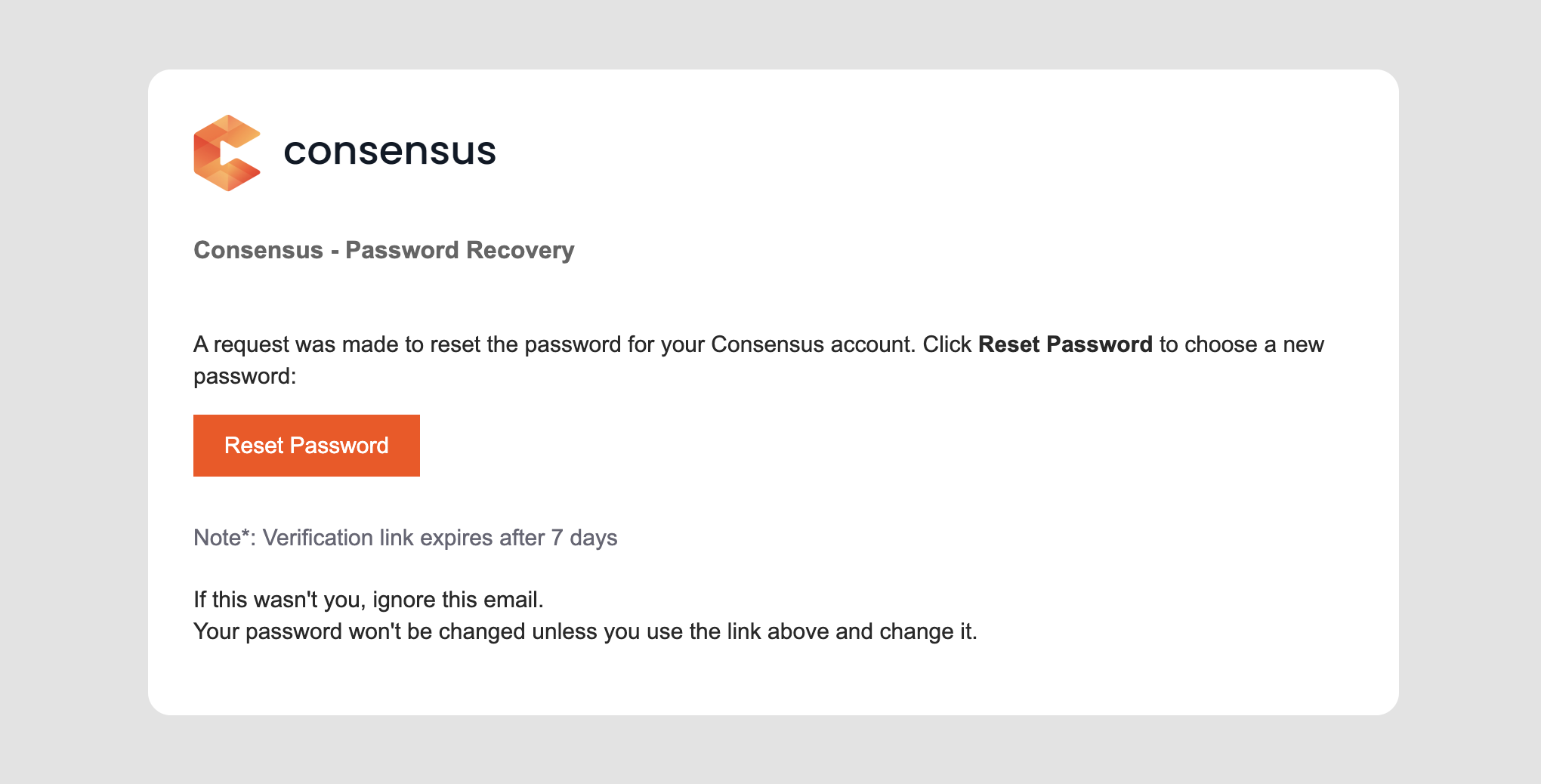Image resolution: width=1541 pixels, height=784 pixels.
Task: Click the "Verification link" phrase
Action: [338, 538]
